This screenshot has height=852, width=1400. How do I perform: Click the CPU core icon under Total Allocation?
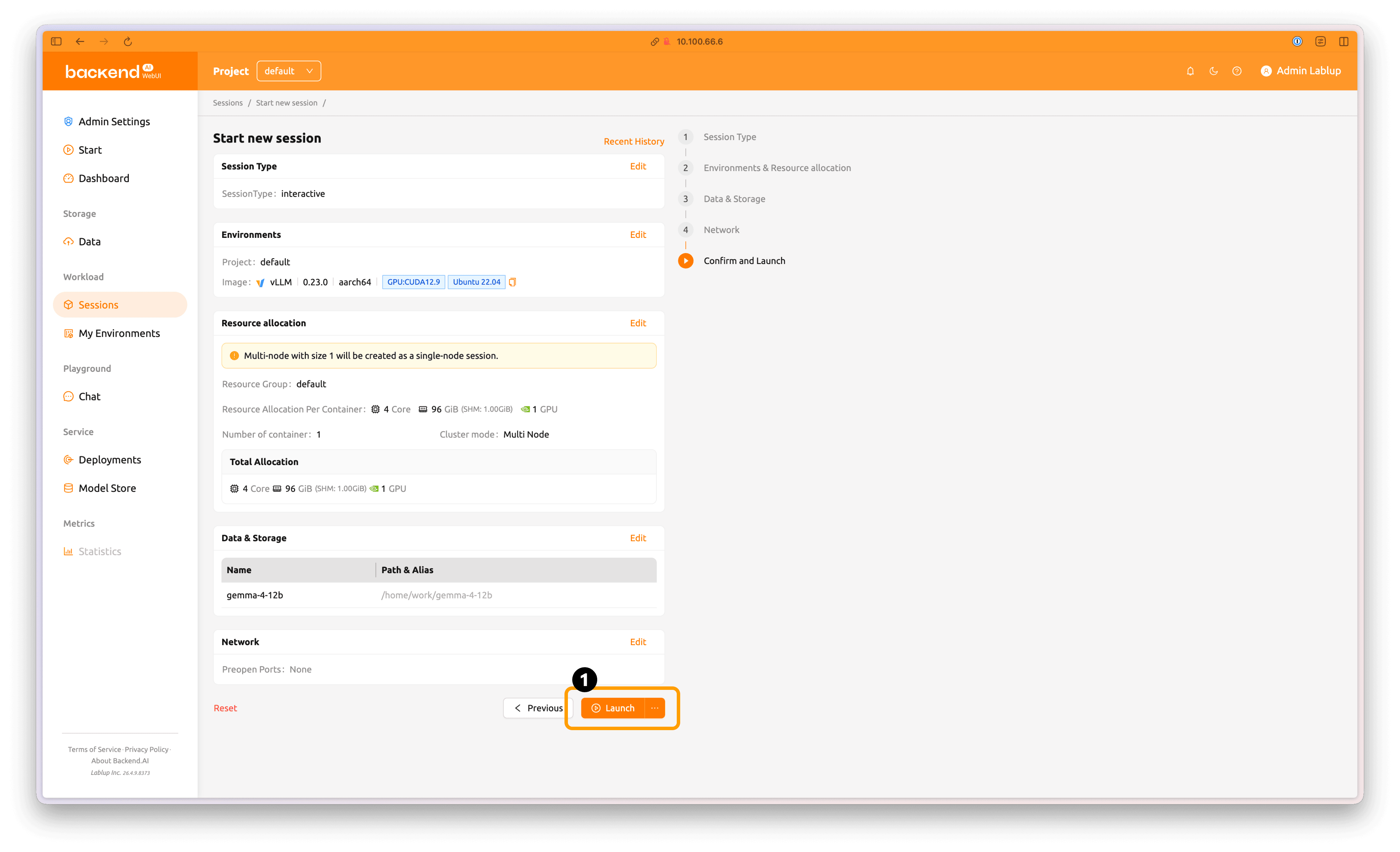[x=234, y=488]
